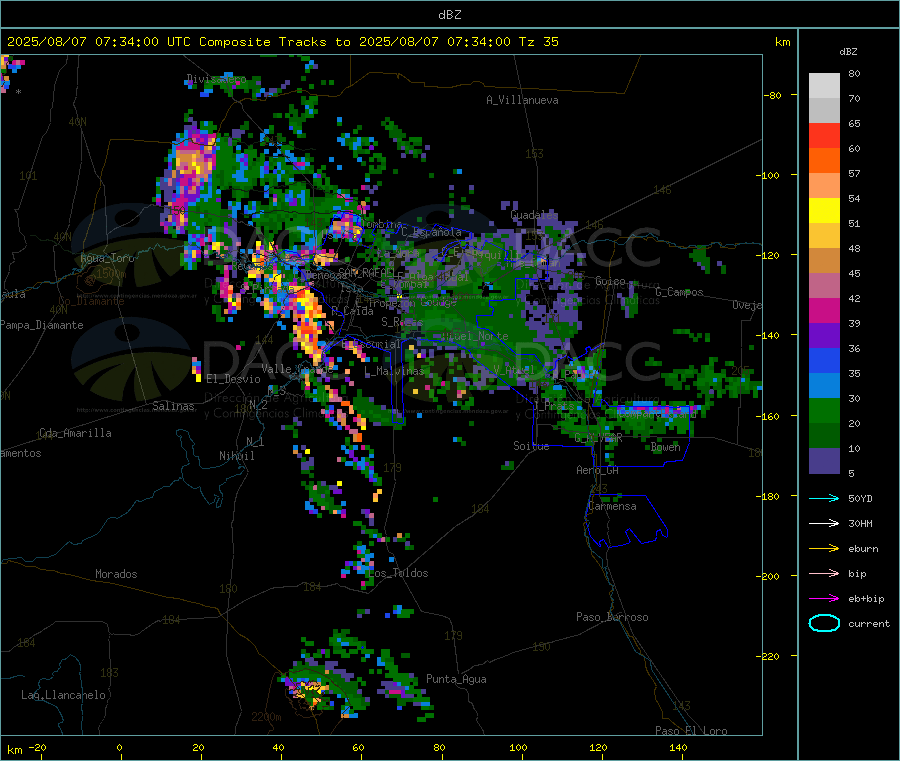Click the 140 km tick on bottom axis

pos(678,747)
